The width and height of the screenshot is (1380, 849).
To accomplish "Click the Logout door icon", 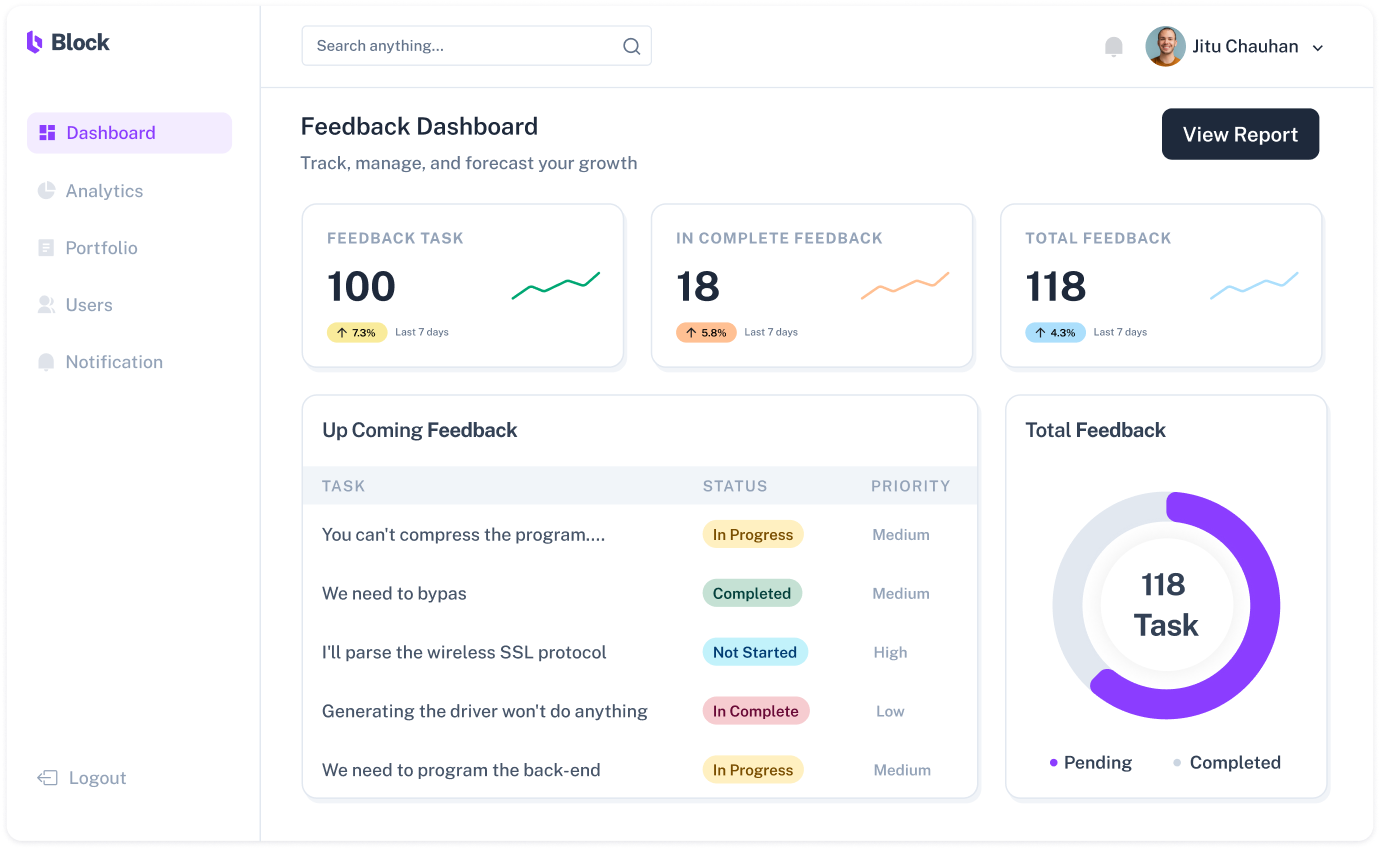I will [47, 778].
